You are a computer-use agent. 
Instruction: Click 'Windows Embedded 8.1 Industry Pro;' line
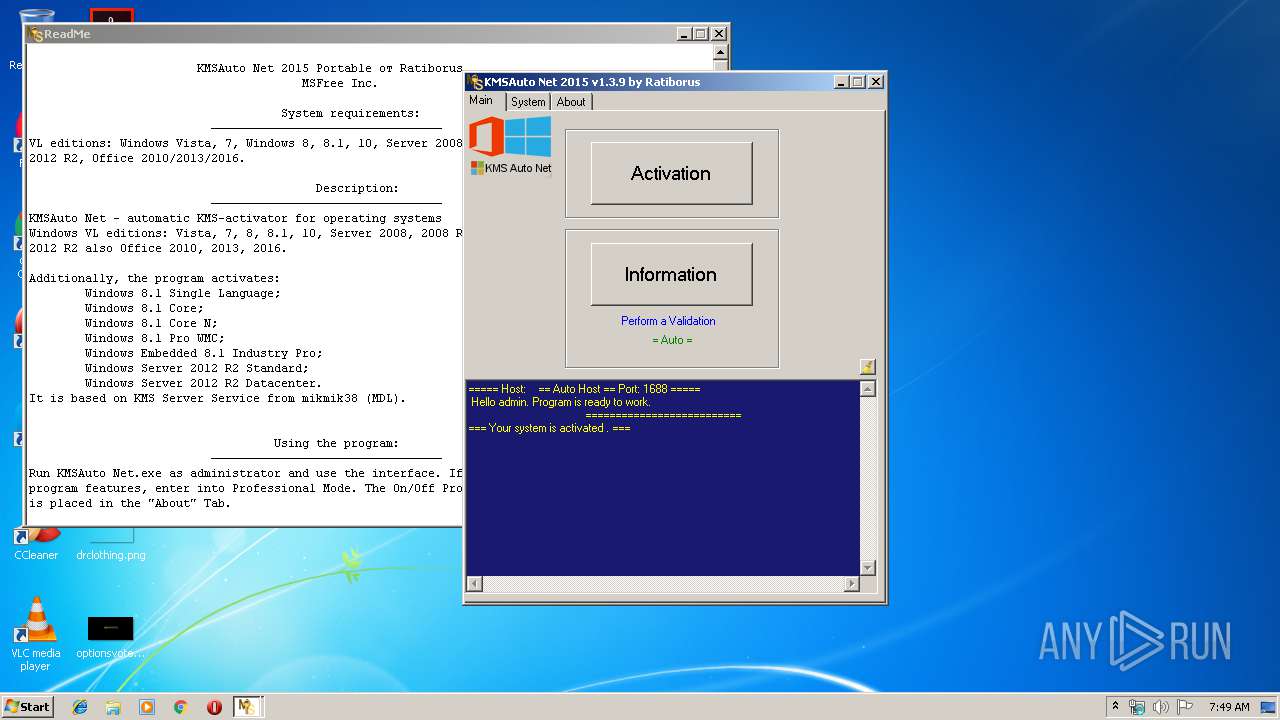(204, 354)
